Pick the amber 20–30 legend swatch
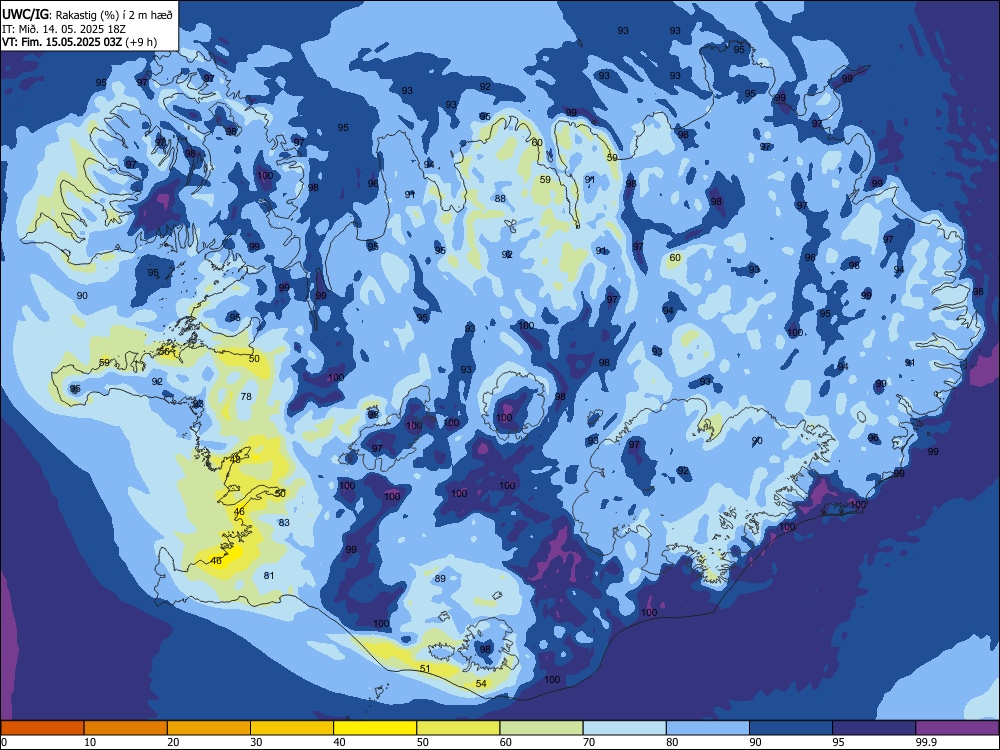This screenshot has height=750, width=1000. [x=209, y=728]
